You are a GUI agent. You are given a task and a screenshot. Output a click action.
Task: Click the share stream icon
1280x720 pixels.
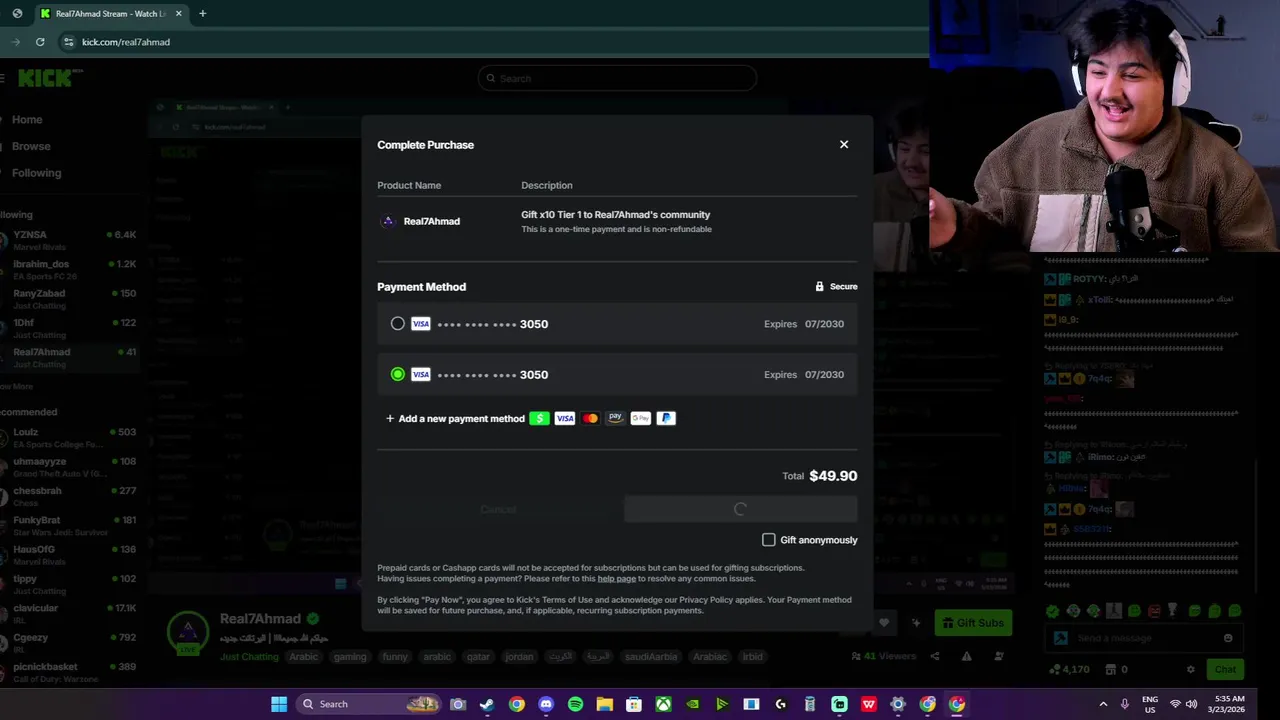coord(935,657)
